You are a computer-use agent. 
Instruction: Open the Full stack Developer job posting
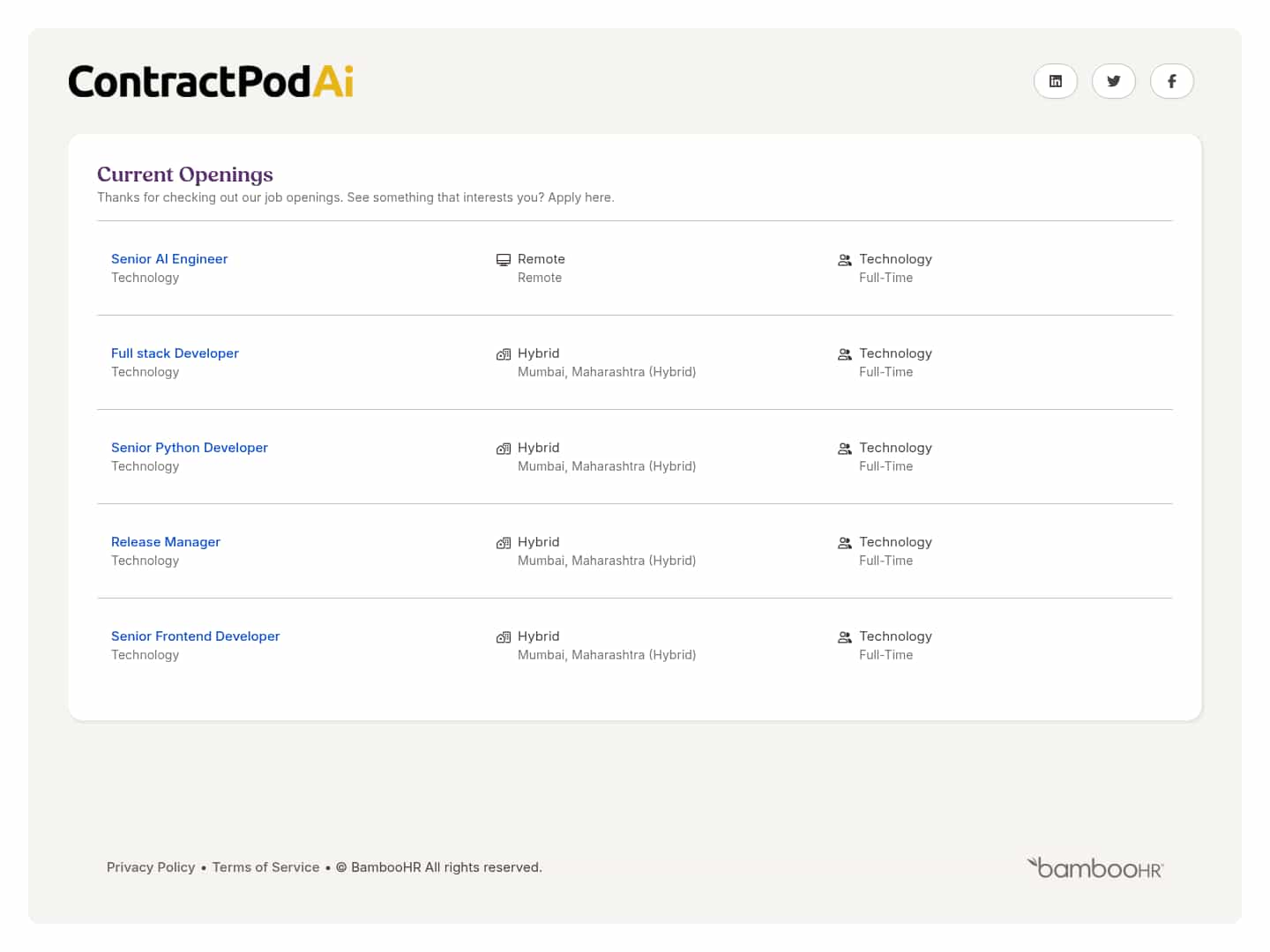coord(175,353)
